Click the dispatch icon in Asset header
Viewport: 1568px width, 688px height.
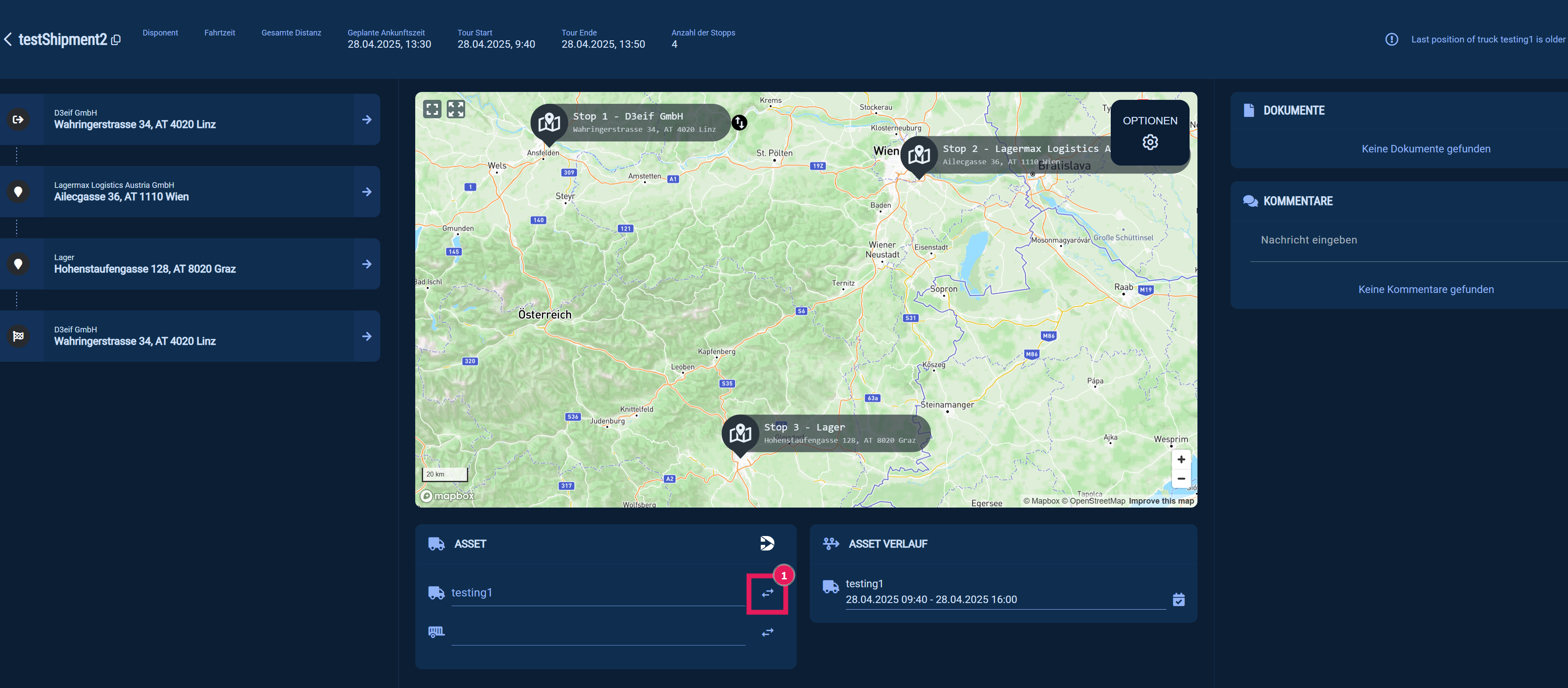coord(767,543)
